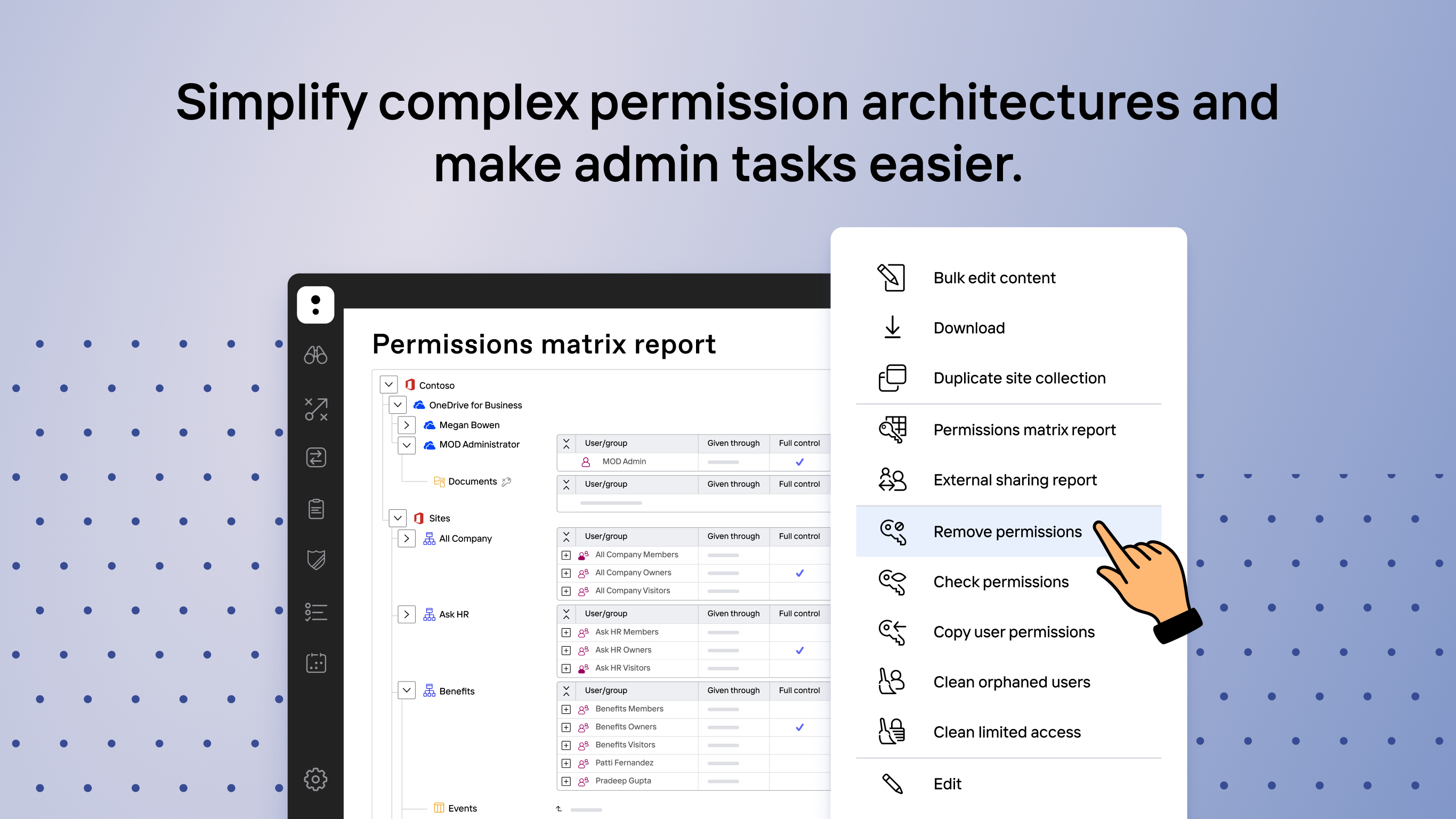
Task: Click the clipboard report sidebar icon
Action: tap(316, 509)
